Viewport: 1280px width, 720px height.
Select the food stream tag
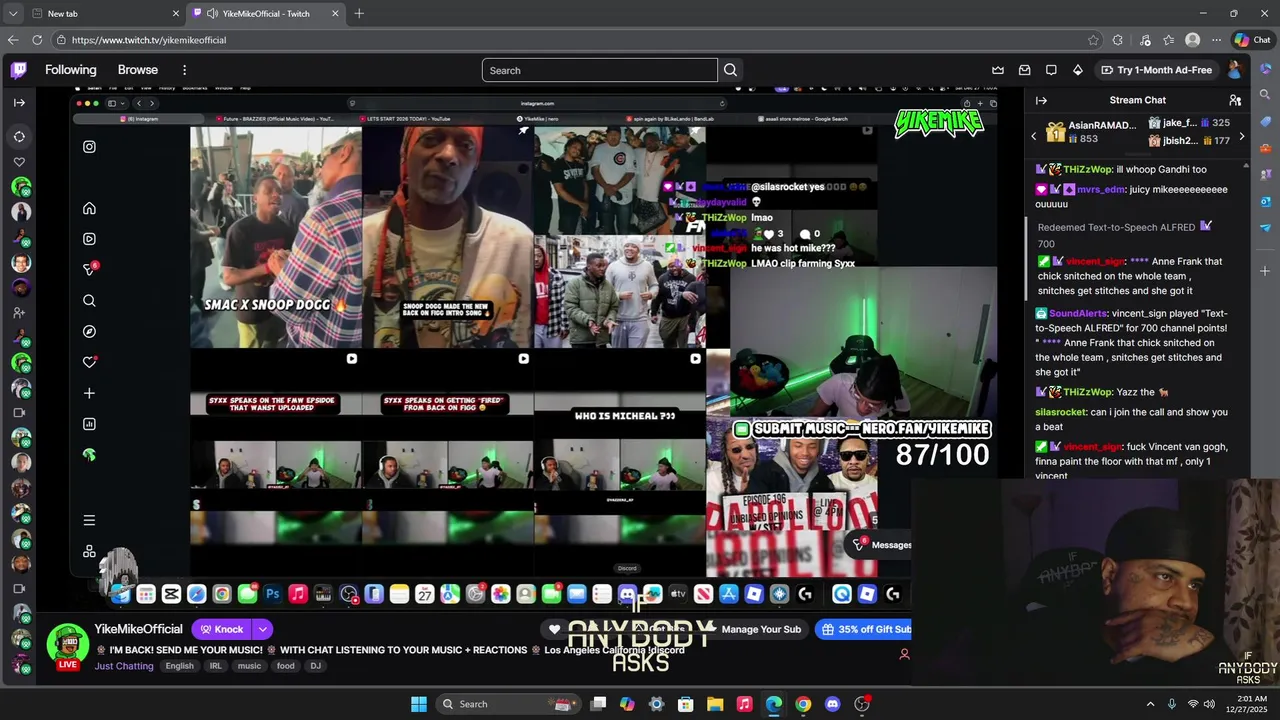point(286,666)
